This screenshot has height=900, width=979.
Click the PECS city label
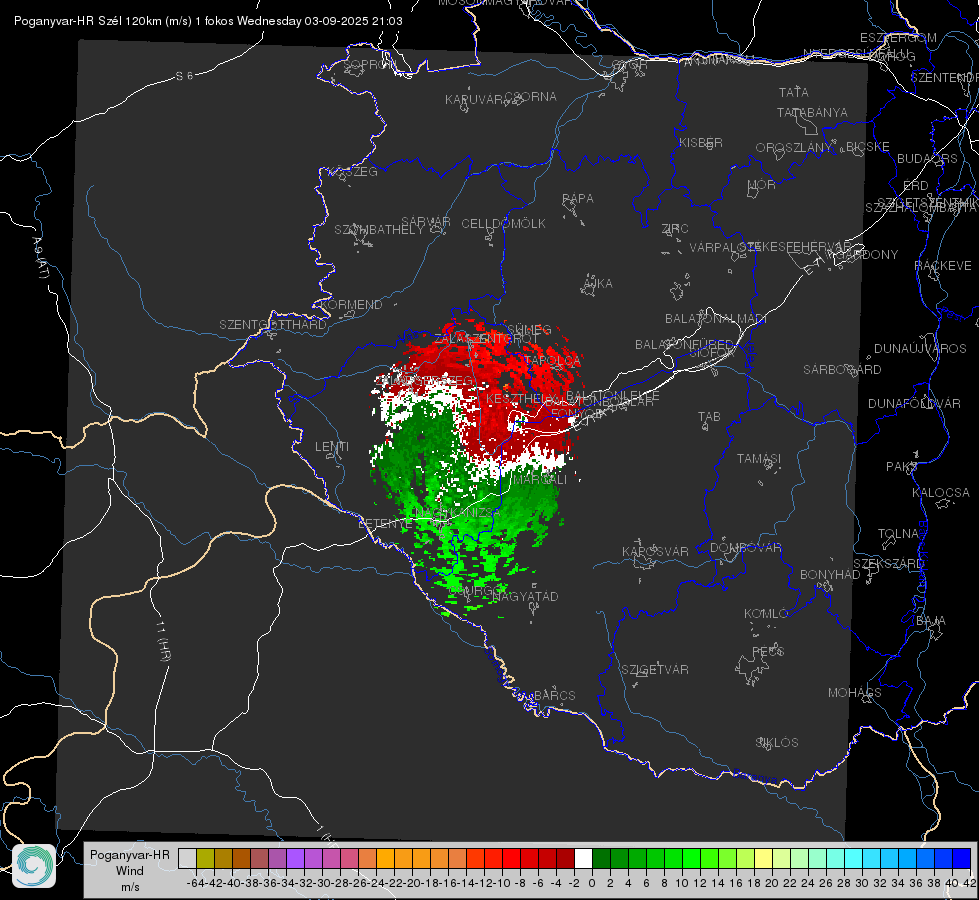pyautogui.click(x=768, y=651)
